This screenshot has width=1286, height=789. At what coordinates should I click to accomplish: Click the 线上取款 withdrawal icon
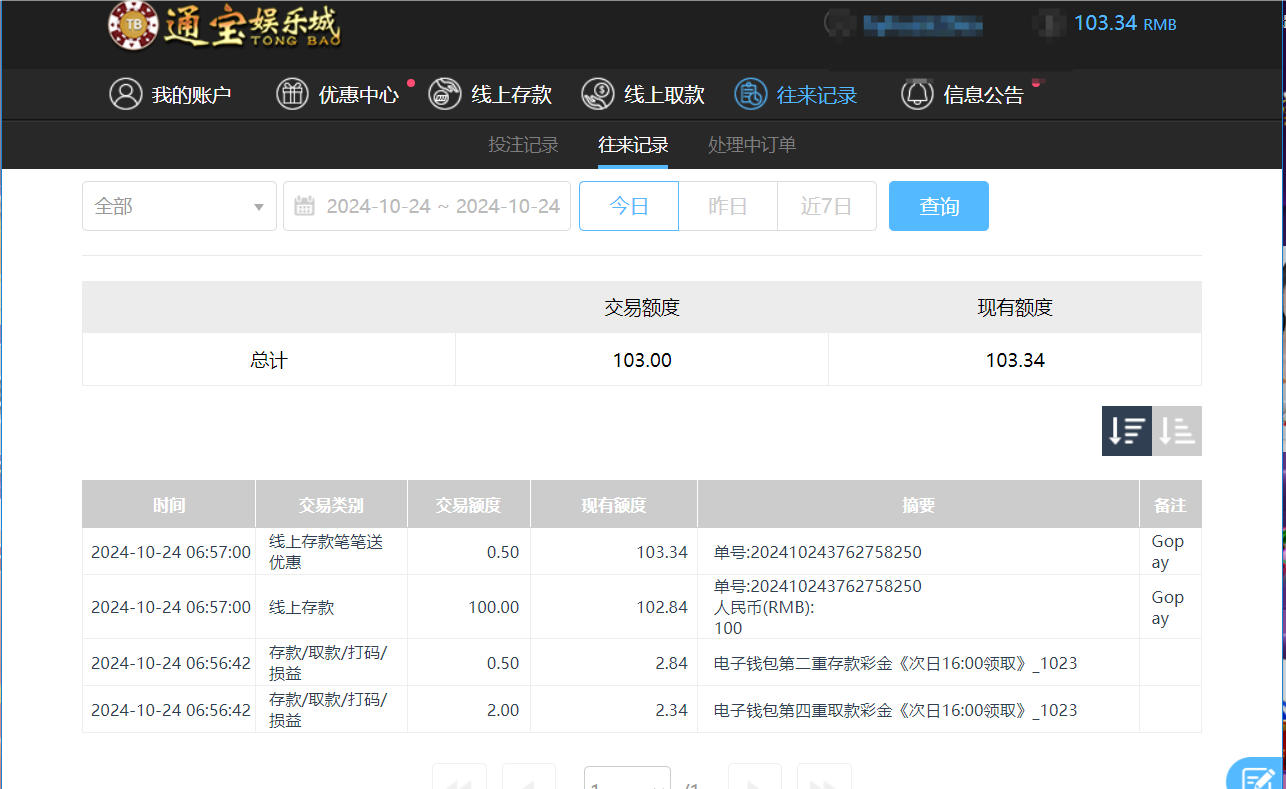[x=598, y=94]
